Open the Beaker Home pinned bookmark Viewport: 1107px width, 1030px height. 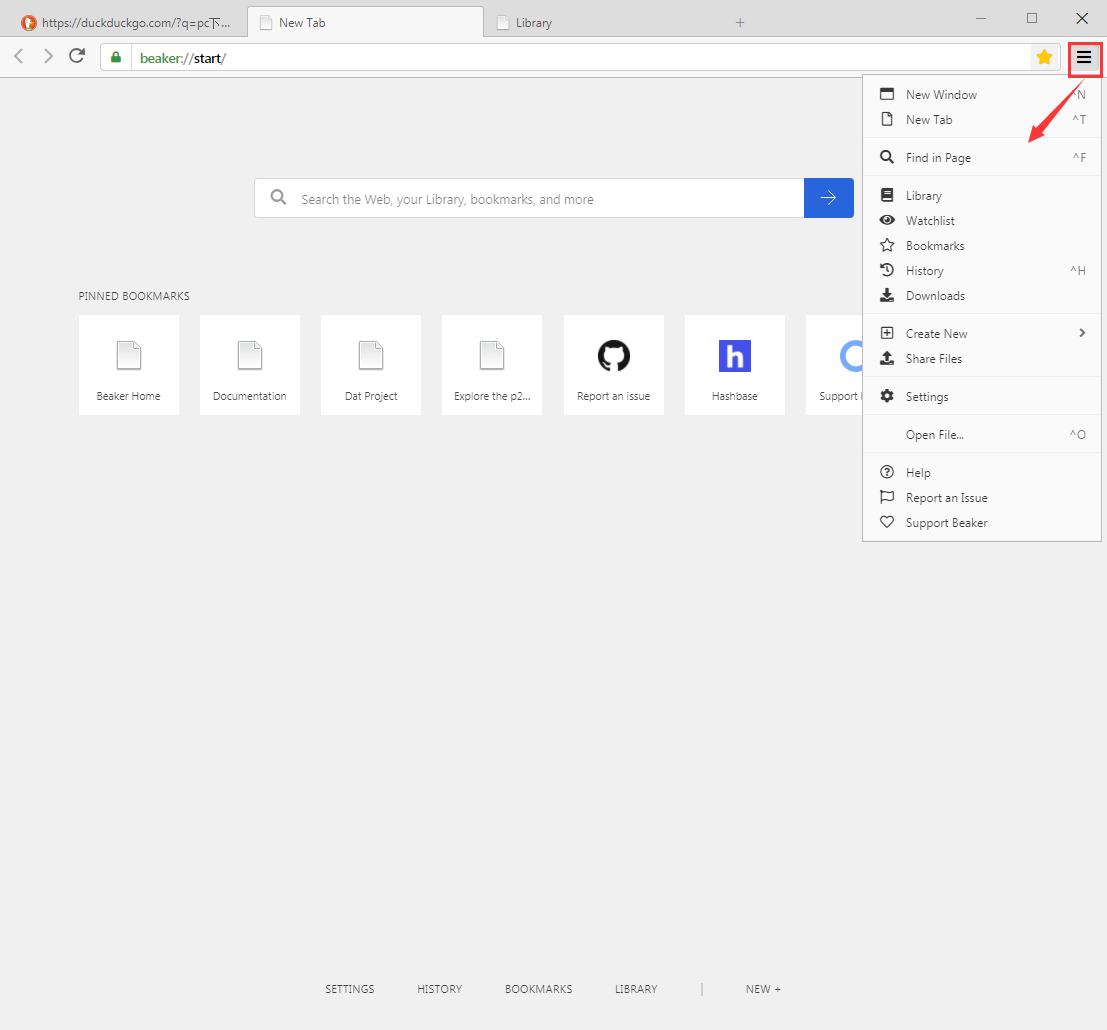[128, 365]
